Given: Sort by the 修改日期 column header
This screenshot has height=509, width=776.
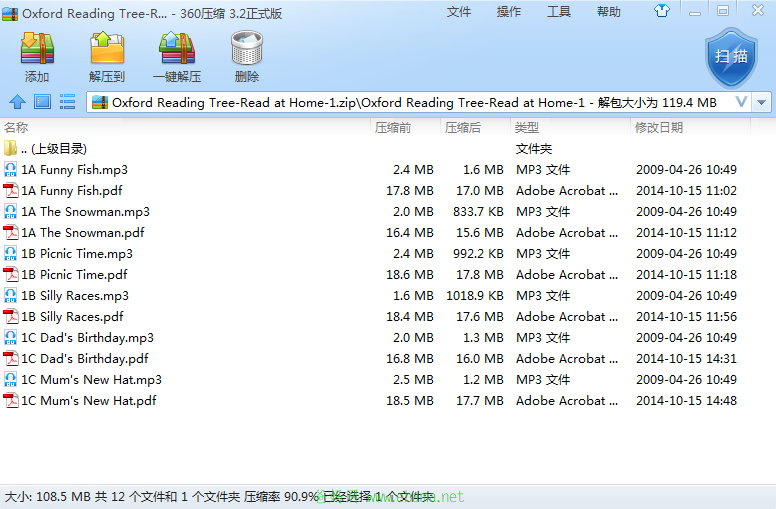Looking at the screenshot, I should [x=659, y=128].
